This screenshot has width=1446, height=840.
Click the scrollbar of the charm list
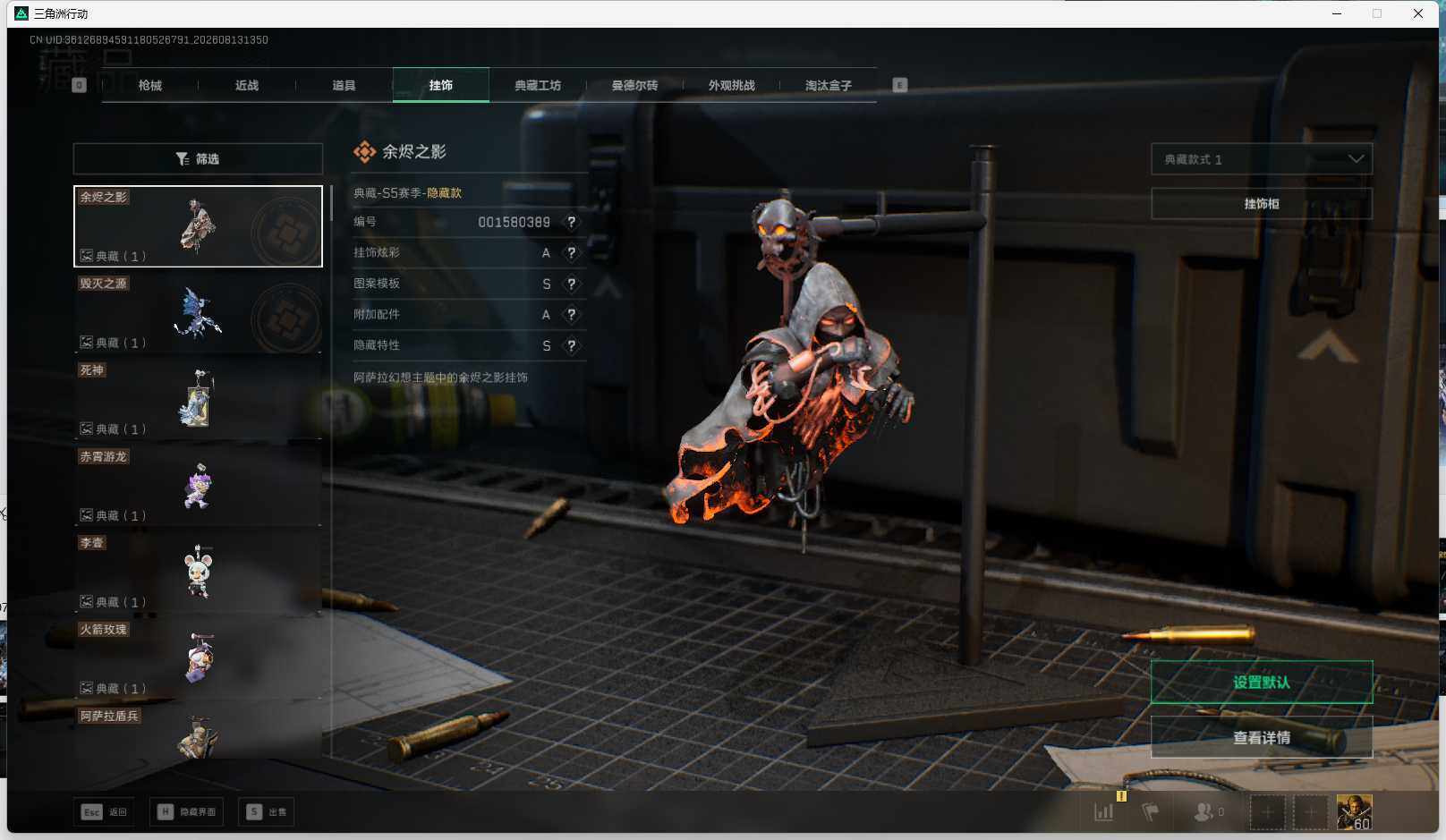click(331, 203)
